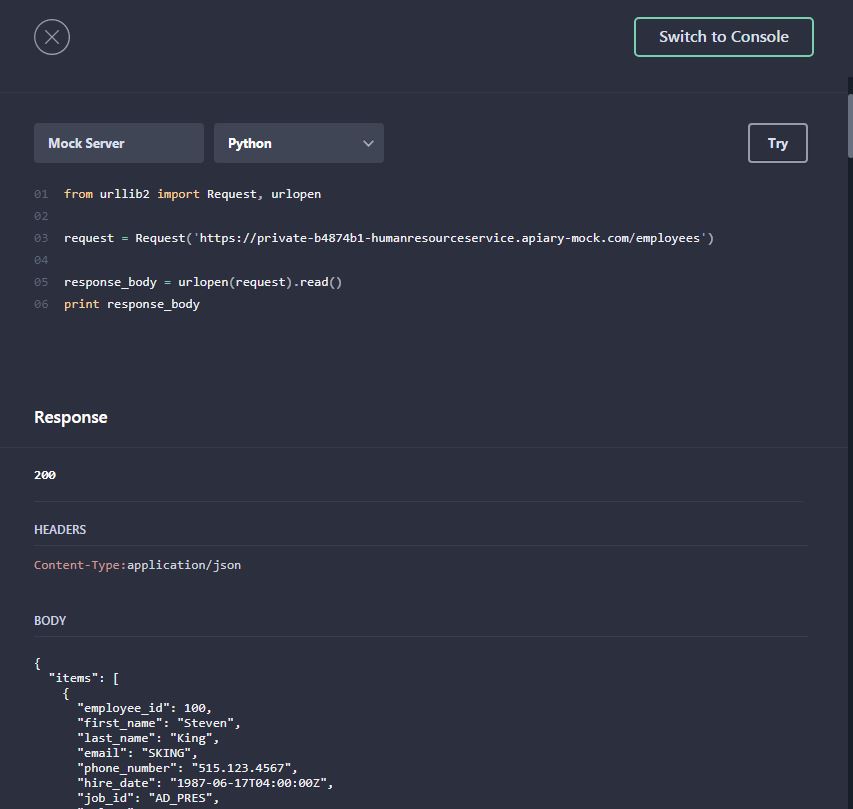Screen dimensions: 853x809
Task: Click the vertical scrollbar thumb on the right
Action: [849, 125]
